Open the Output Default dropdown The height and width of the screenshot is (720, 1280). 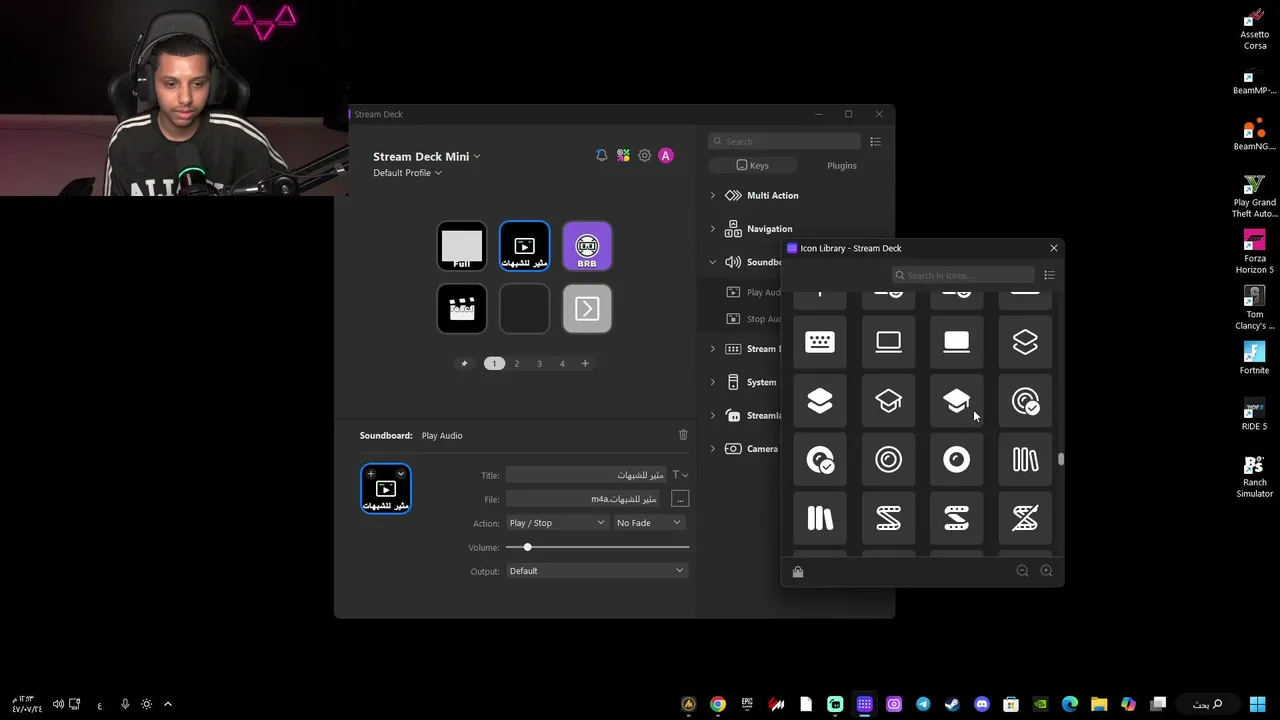pos(597,571)
